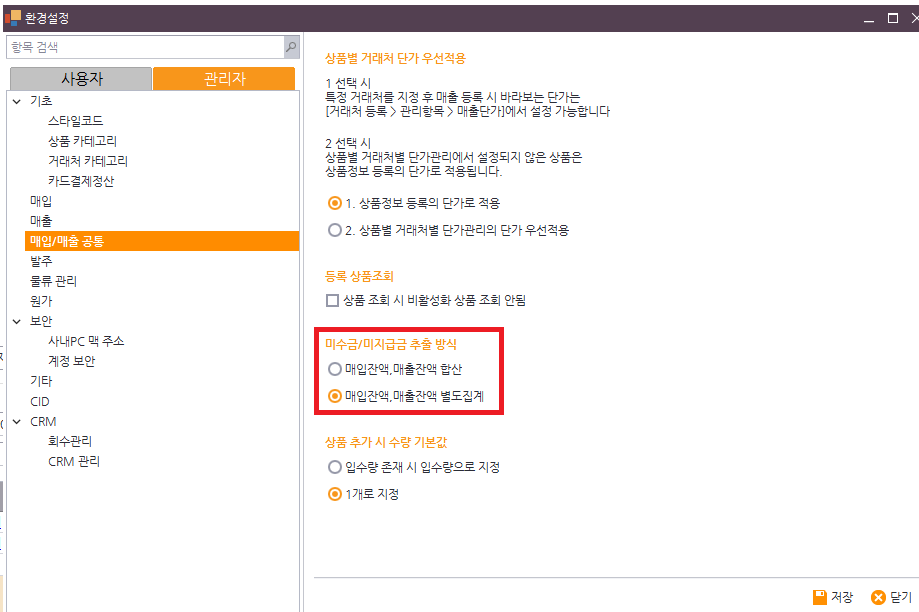Choose 입수량 존재 시 입수량으로 지정
This screenshot has height=612, width=919.
[335, 467]
